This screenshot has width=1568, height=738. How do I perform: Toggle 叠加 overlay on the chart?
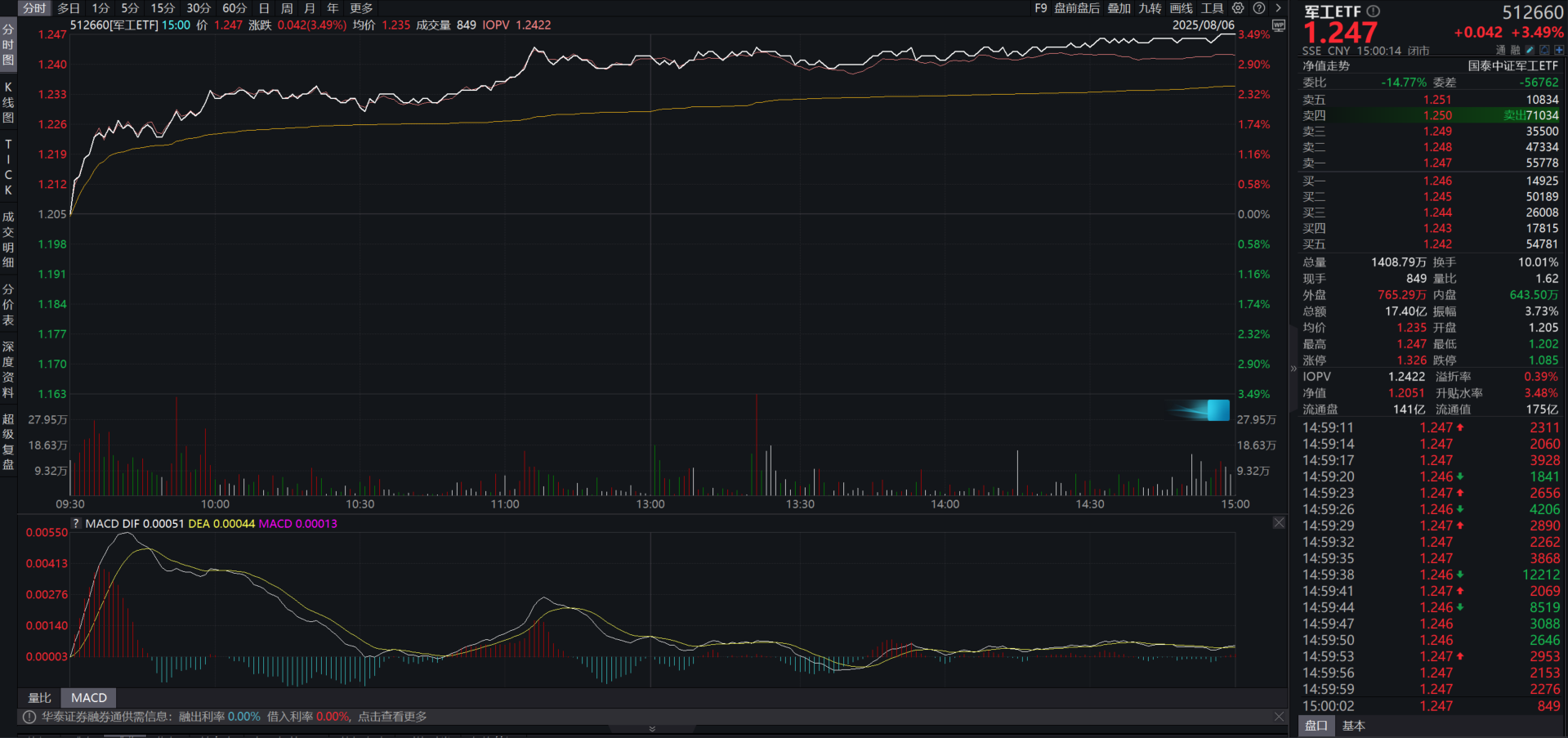[x=1119, y=8]
